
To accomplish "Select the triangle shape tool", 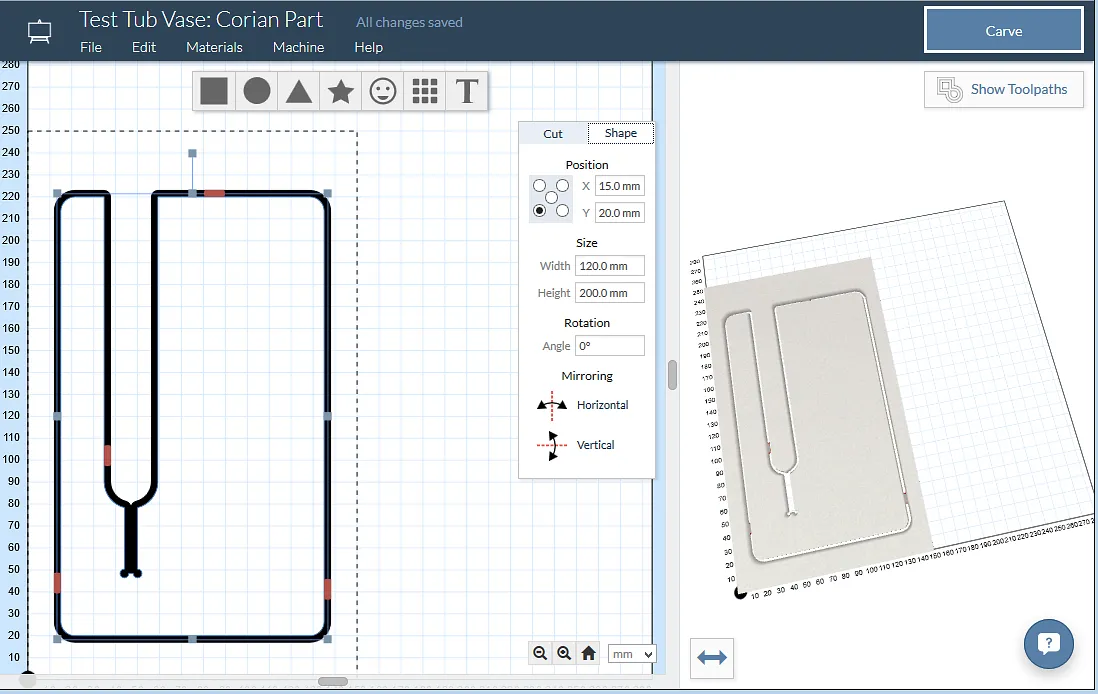I will 299,91.
